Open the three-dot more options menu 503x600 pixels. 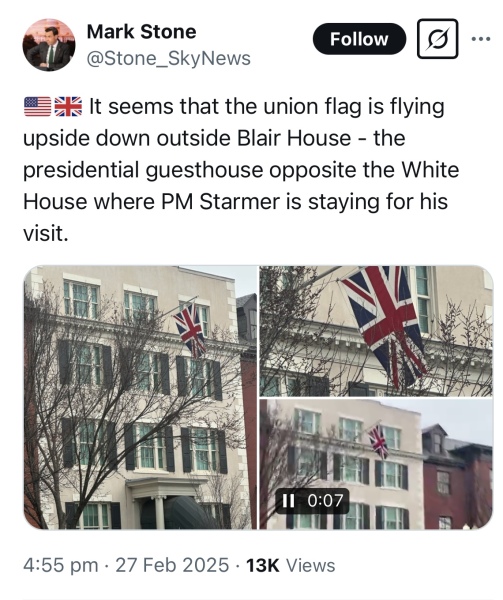(481, 39)
